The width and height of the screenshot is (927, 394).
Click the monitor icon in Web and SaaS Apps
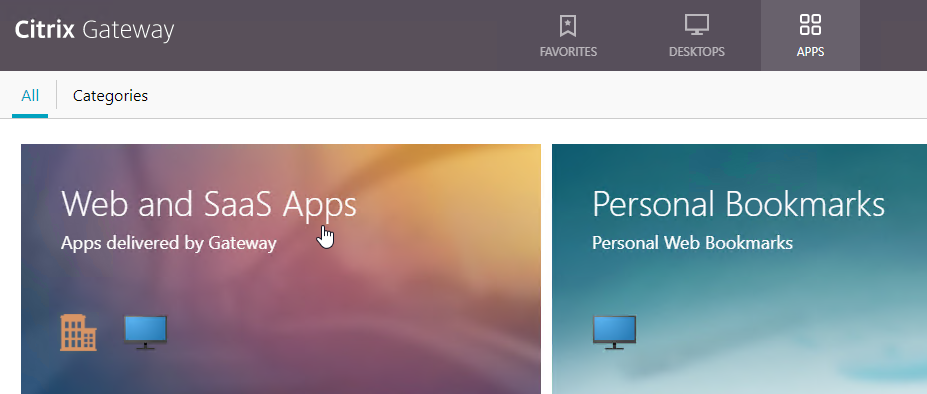click(145, 332)
